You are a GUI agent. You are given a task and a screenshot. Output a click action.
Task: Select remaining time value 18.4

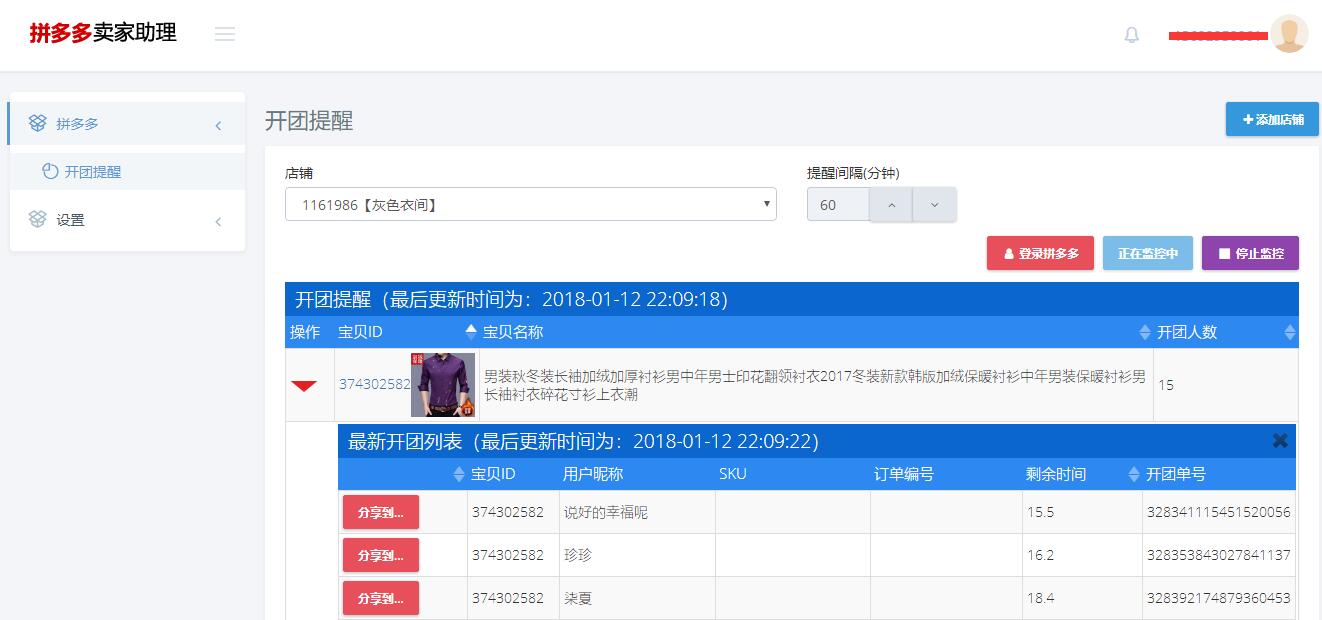click(1040, 598)
